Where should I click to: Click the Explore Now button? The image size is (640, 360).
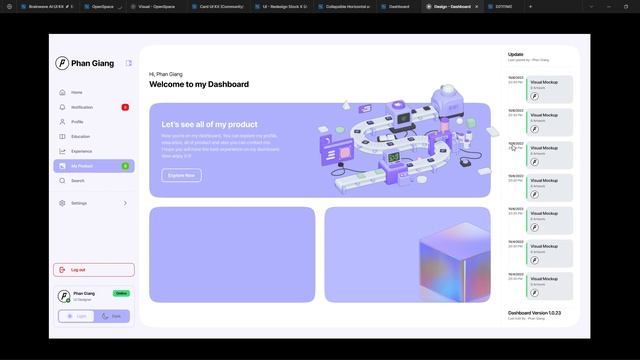tap(181, 176)
